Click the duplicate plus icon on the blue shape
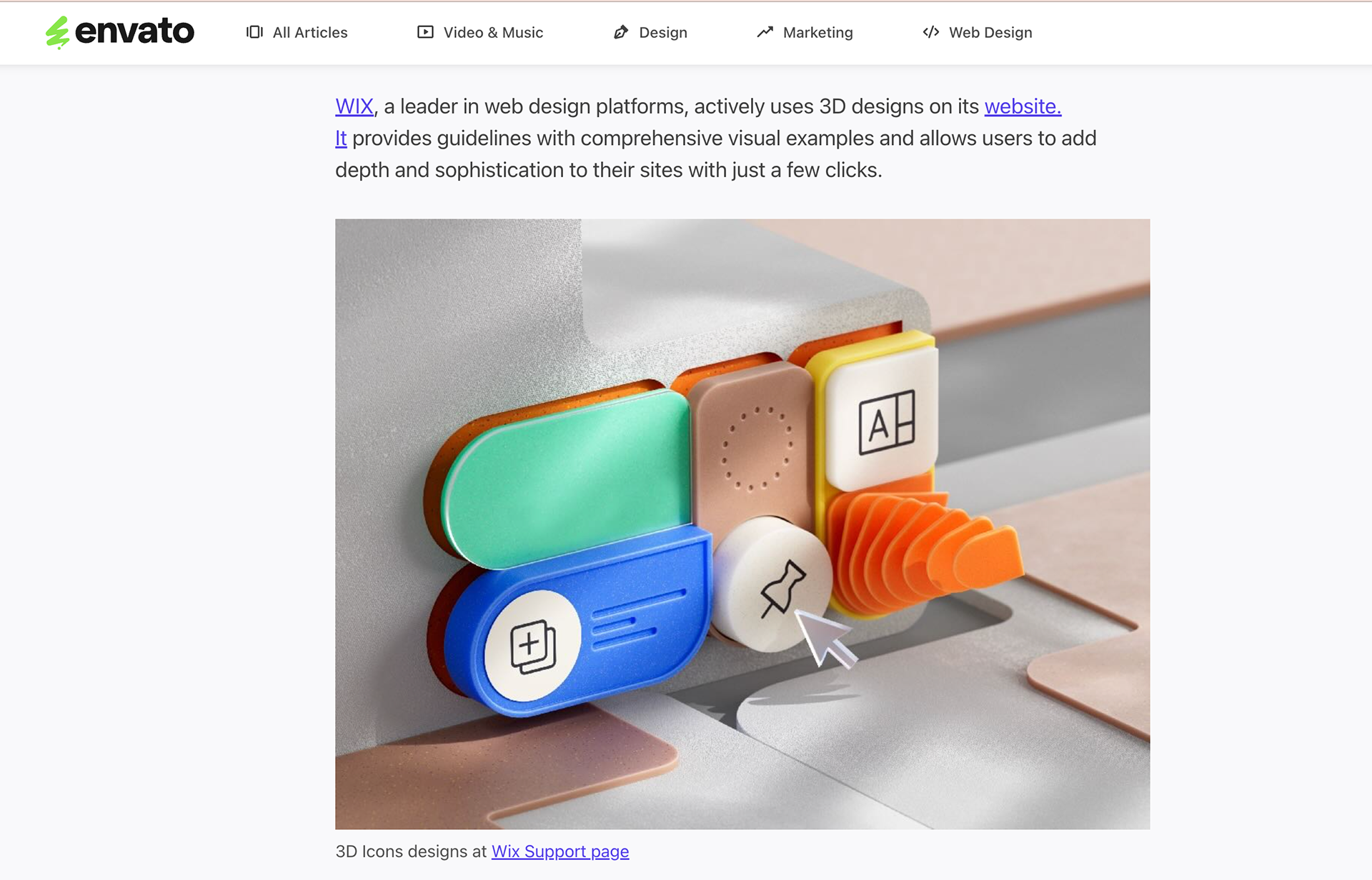The height and width of the screenshot is (880, 1372). (532, 646)
